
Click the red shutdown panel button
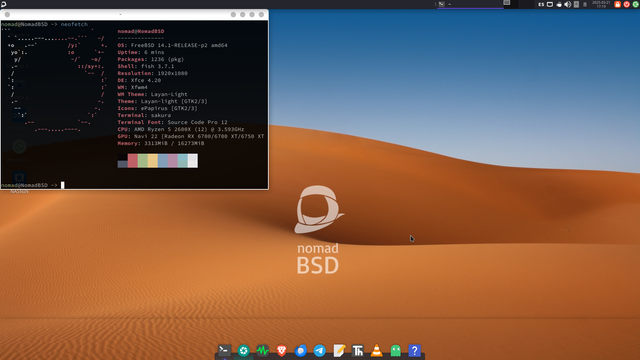627,4
